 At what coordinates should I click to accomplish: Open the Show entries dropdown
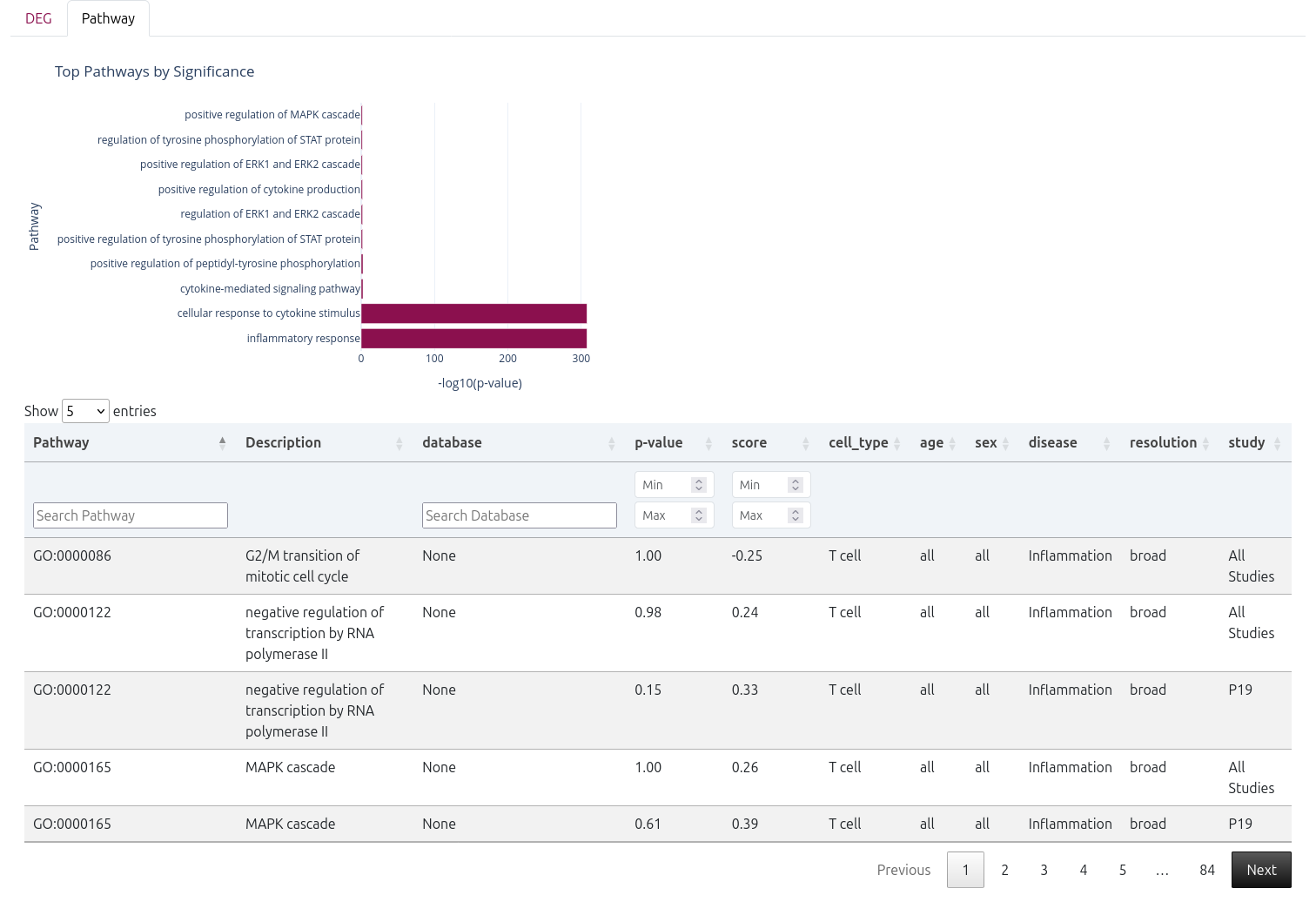[x=84, y=410]
